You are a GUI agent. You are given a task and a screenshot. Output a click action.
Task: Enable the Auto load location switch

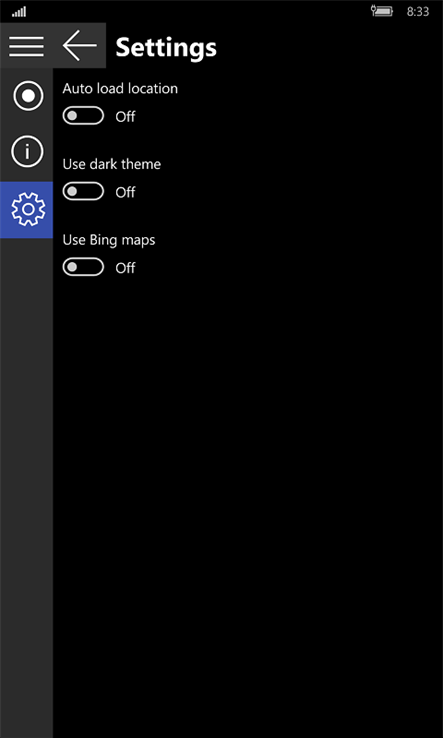[x=83, y=116]
